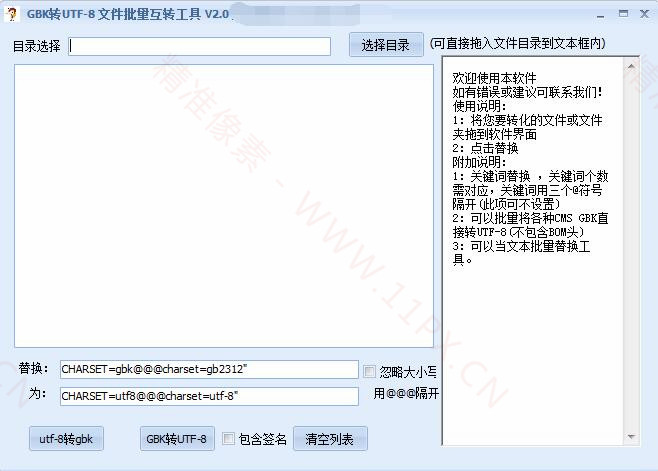This screenshot has width=658, height=471.
Task: Click the 用@@@隔开 label
Action: coord(406,393)
